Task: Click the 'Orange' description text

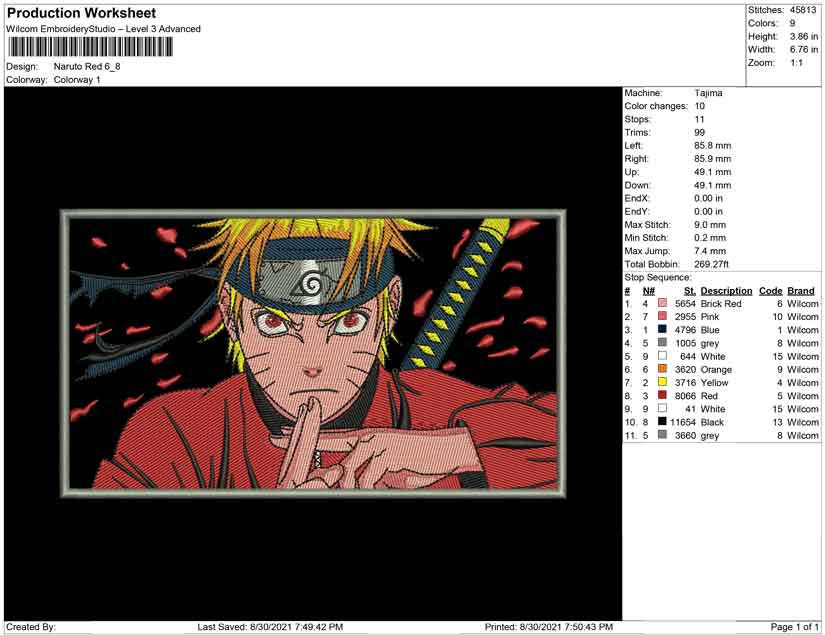Action: coord(716,369)
